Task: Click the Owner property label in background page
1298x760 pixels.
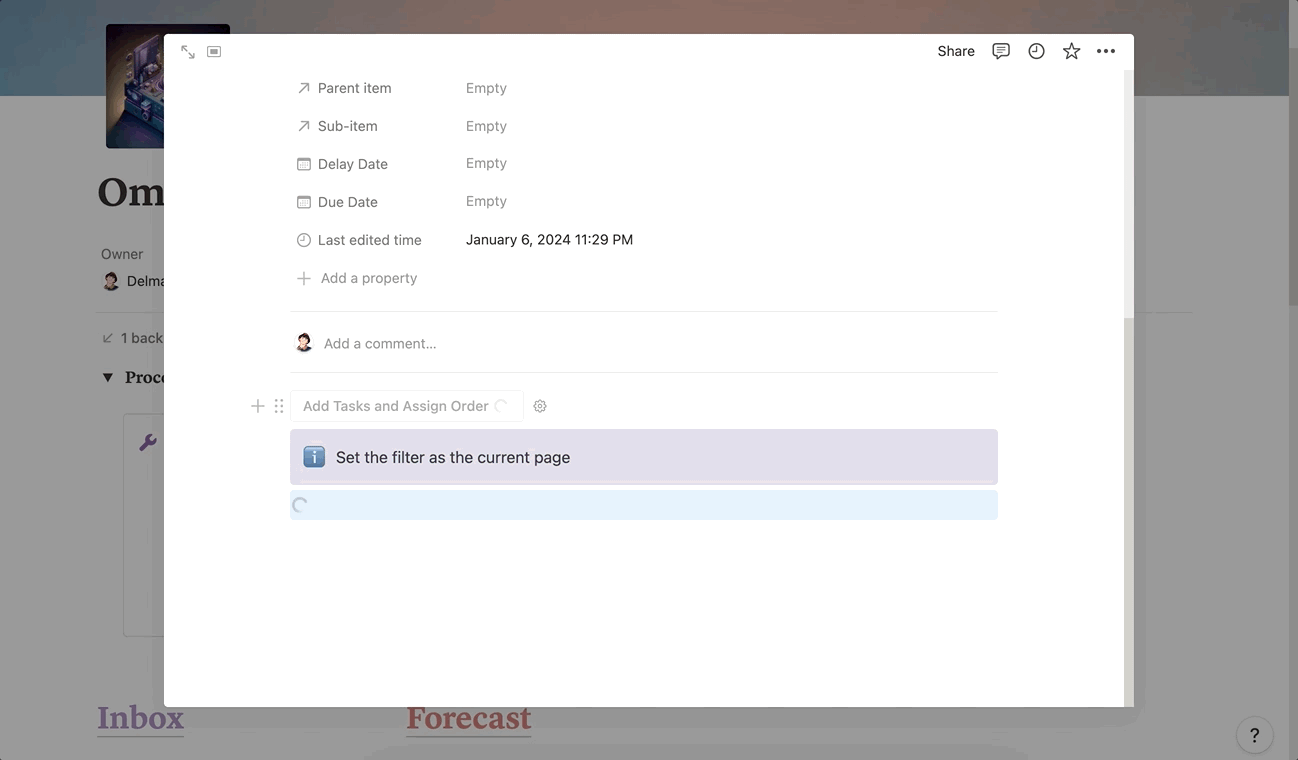Action: pos(122,254)
